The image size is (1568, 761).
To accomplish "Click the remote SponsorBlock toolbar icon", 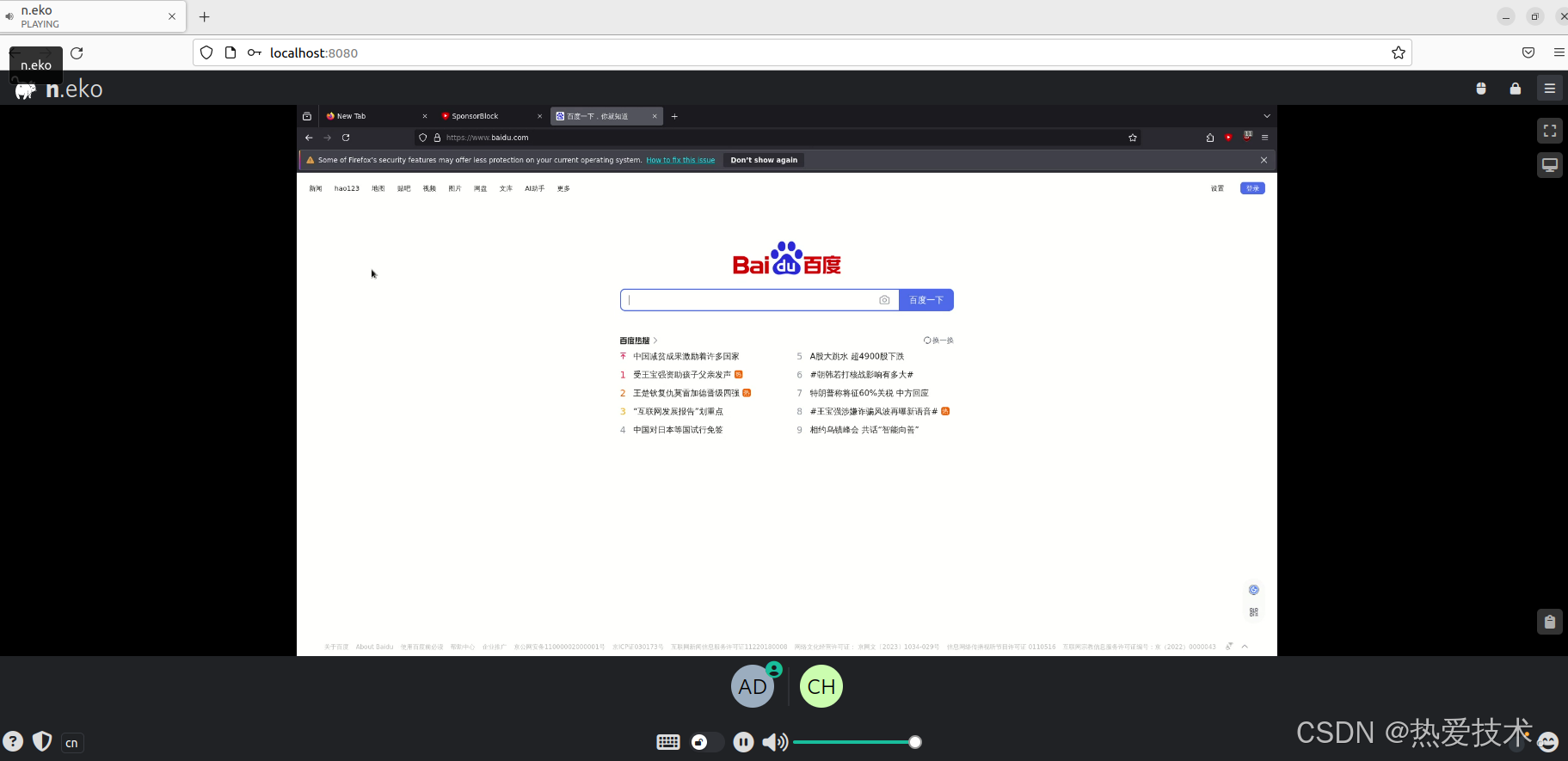I will click(1228, 138).
